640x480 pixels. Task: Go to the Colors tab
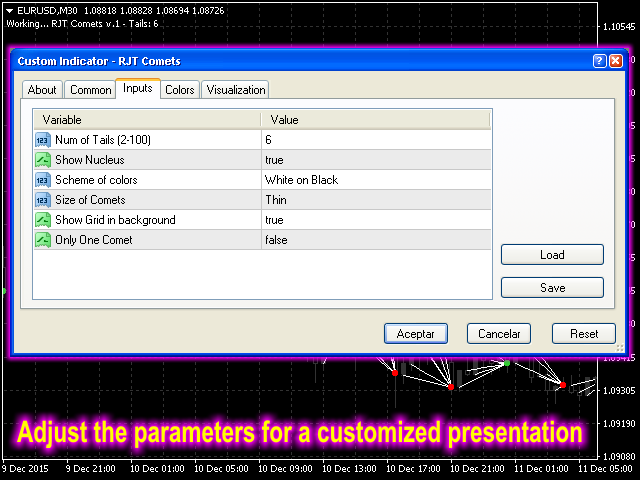coord(180,89)
